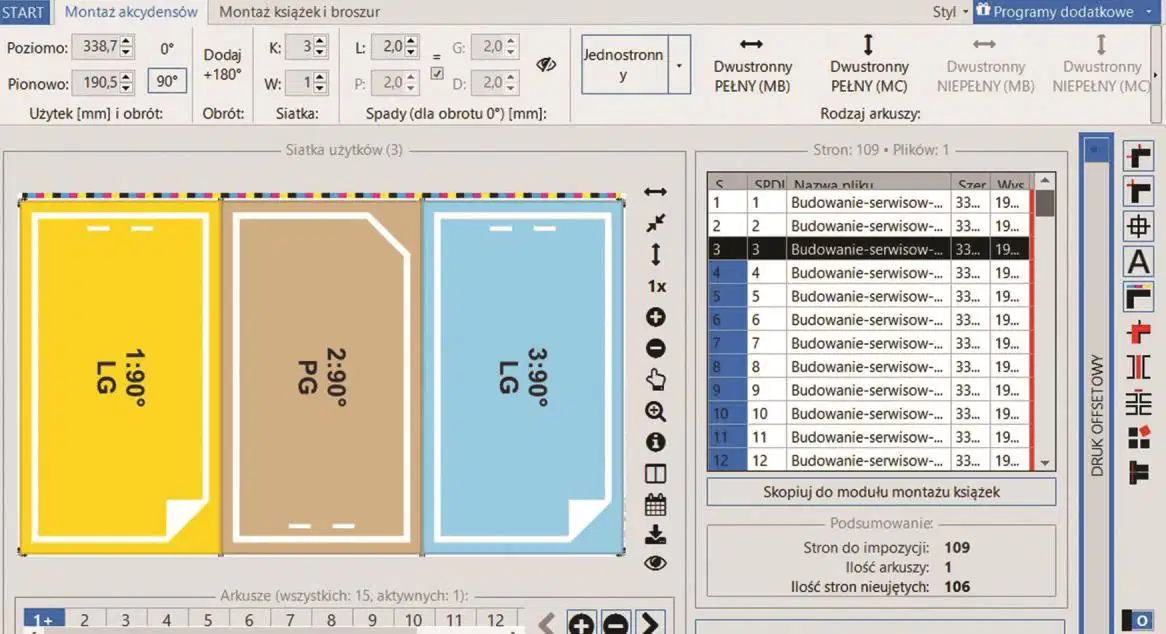The height and width of the screenshot is (634, 1166).
Task: Click the bracket gutter marks icon
Action: click(x=1138, y=367)
